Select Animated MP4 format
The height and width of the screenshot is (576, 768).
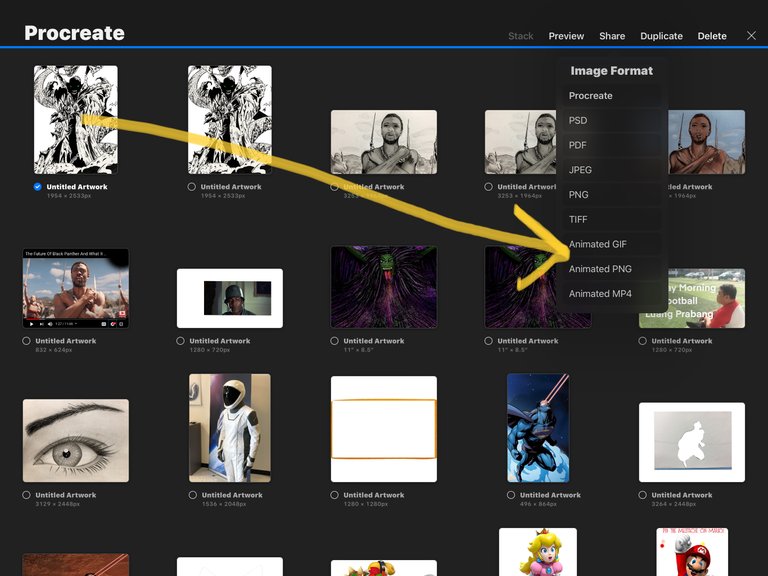click(x=600, y=294)
